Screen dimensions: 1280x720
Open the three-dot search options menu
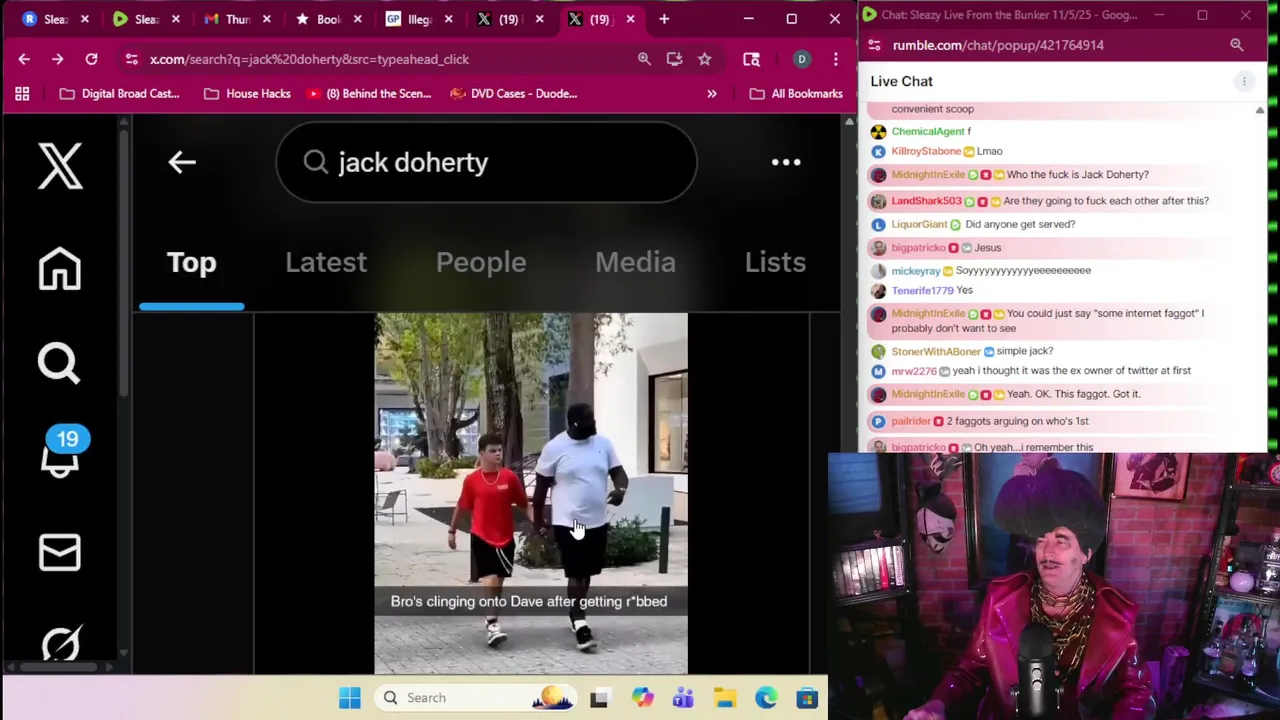[x=786, y=162]
